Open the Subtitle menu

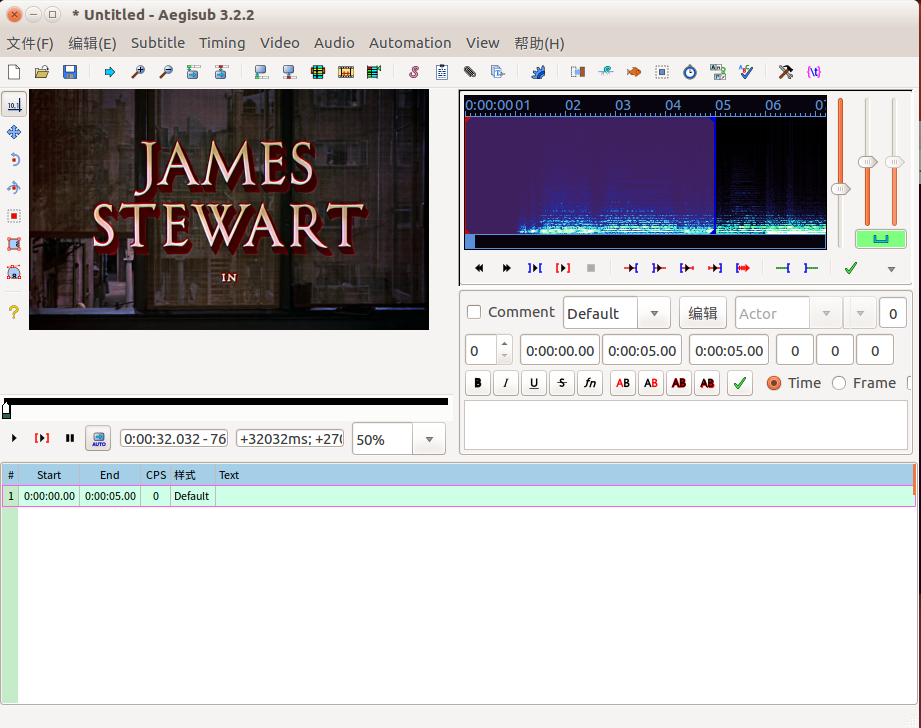coord(158,43)
